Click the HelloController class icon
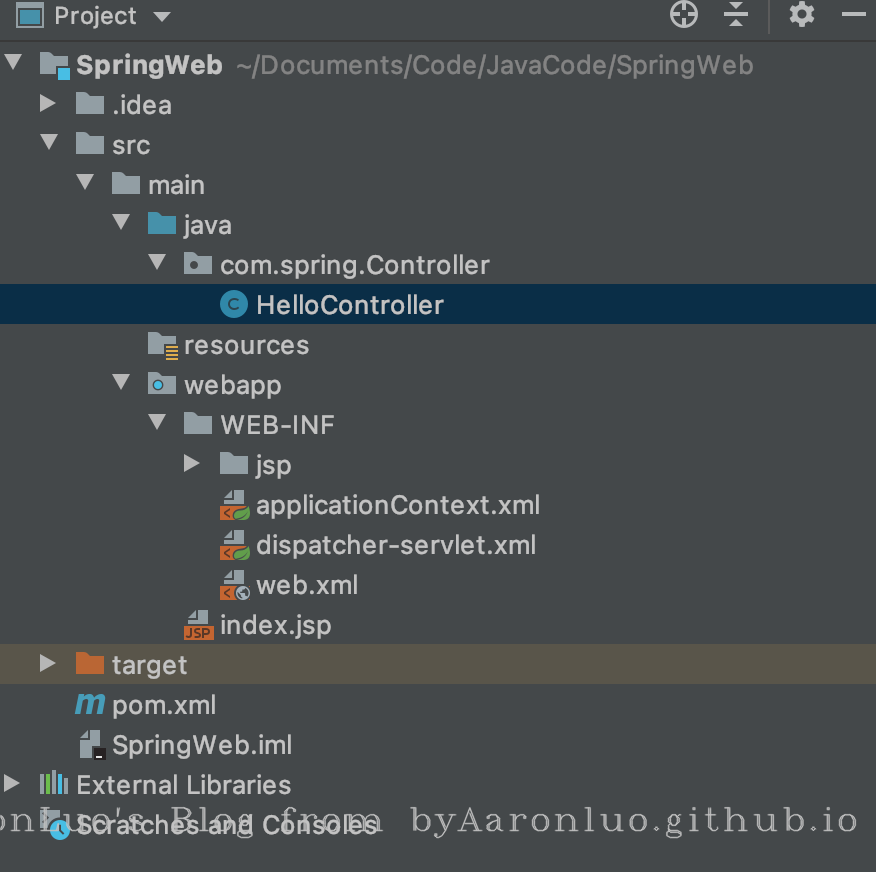 (x=233, y=305)
